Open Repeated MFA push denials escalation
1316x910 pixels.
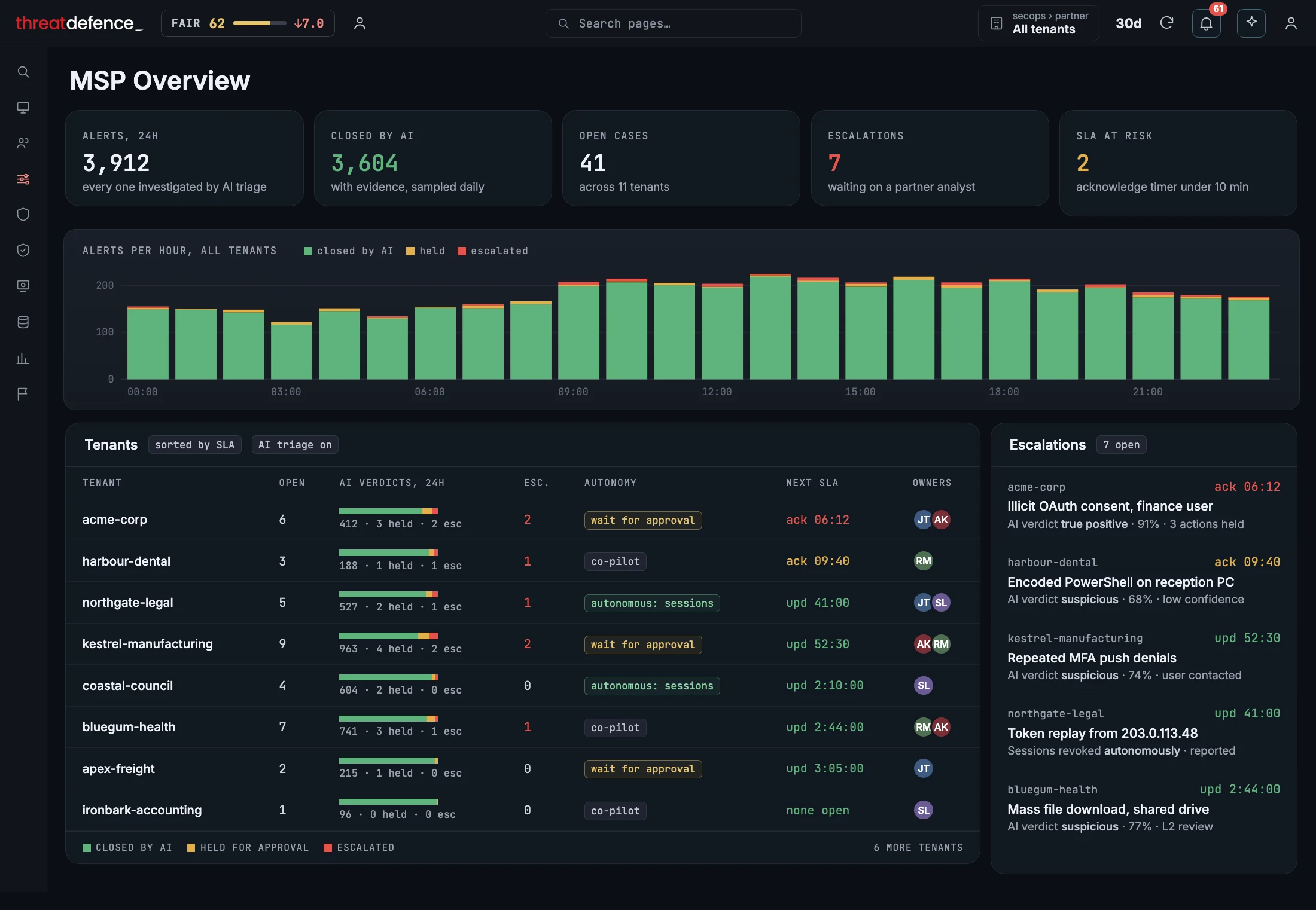tap(1144, 656)
